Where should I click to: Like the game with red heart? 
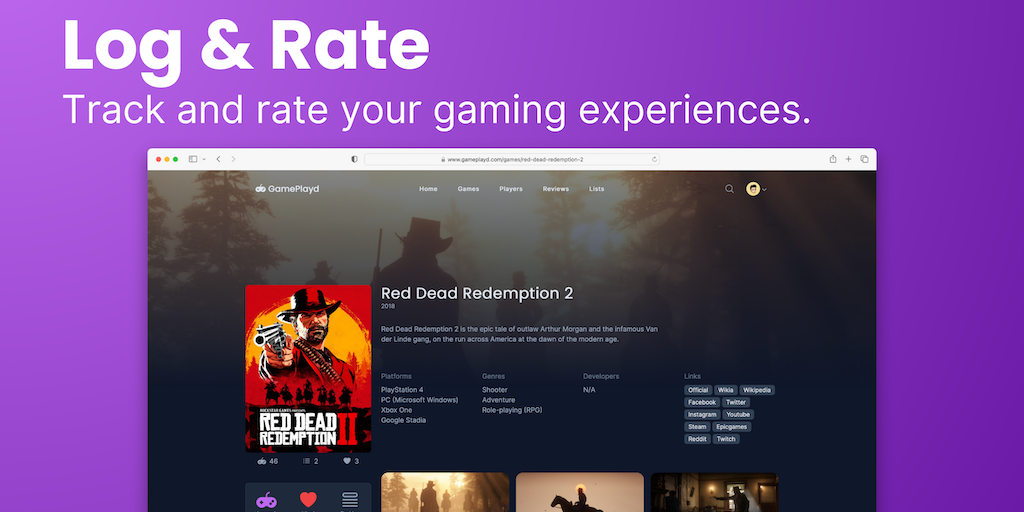pos(308,500)
